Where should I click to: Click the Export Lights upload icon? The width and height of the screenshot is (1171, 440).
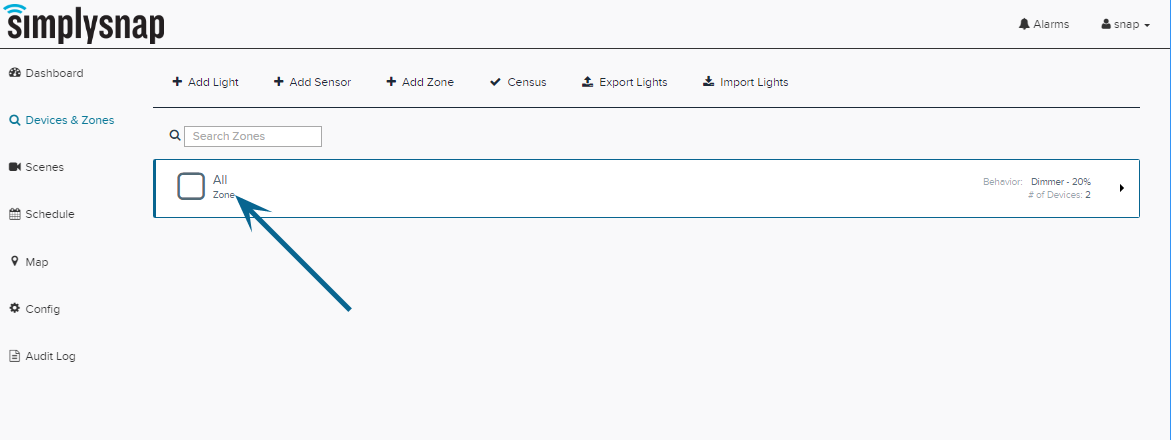tap(587, 82)
